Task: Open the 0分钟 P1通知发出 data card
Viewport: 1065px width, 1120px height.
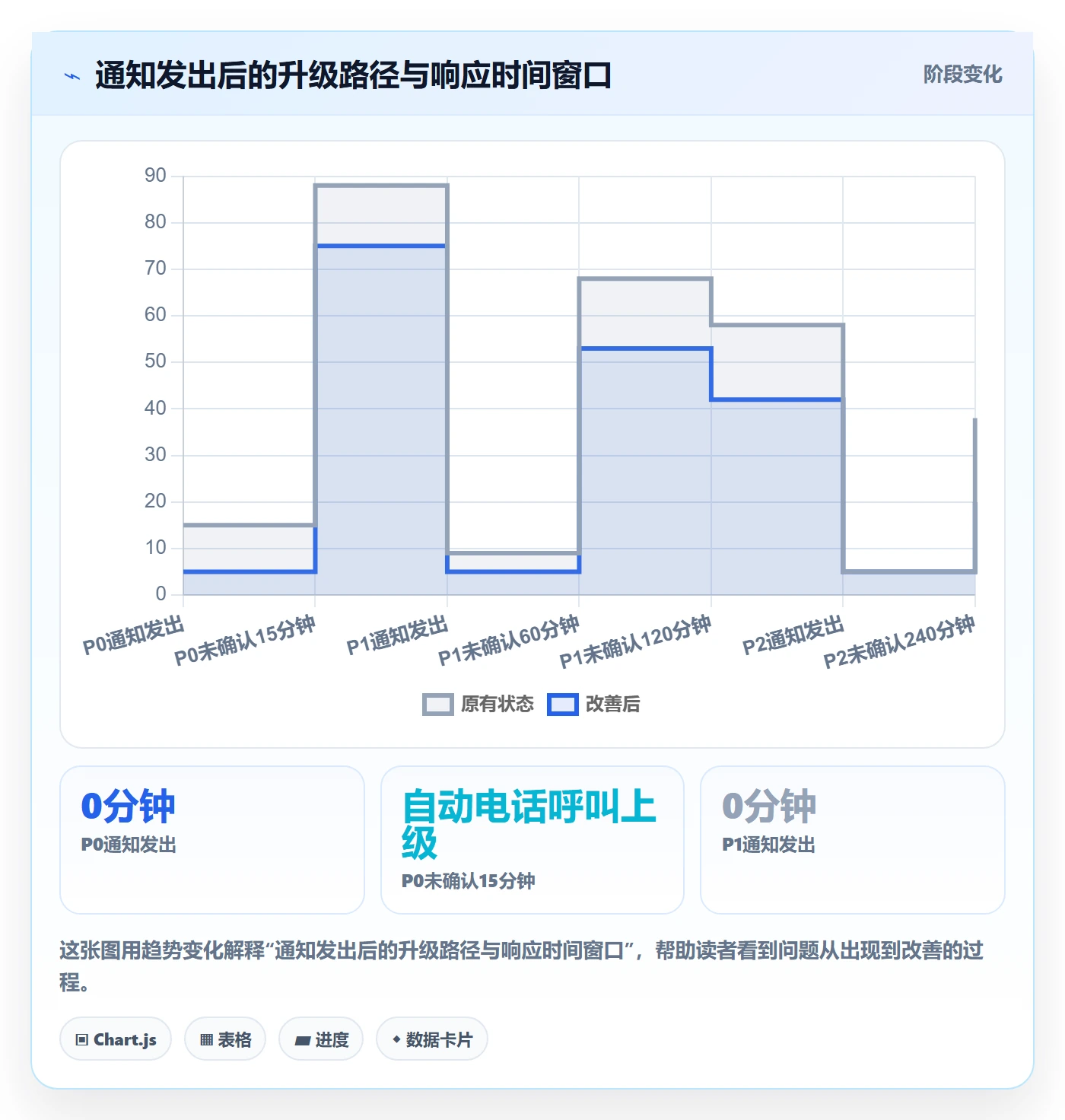Action: pos(853,839)
